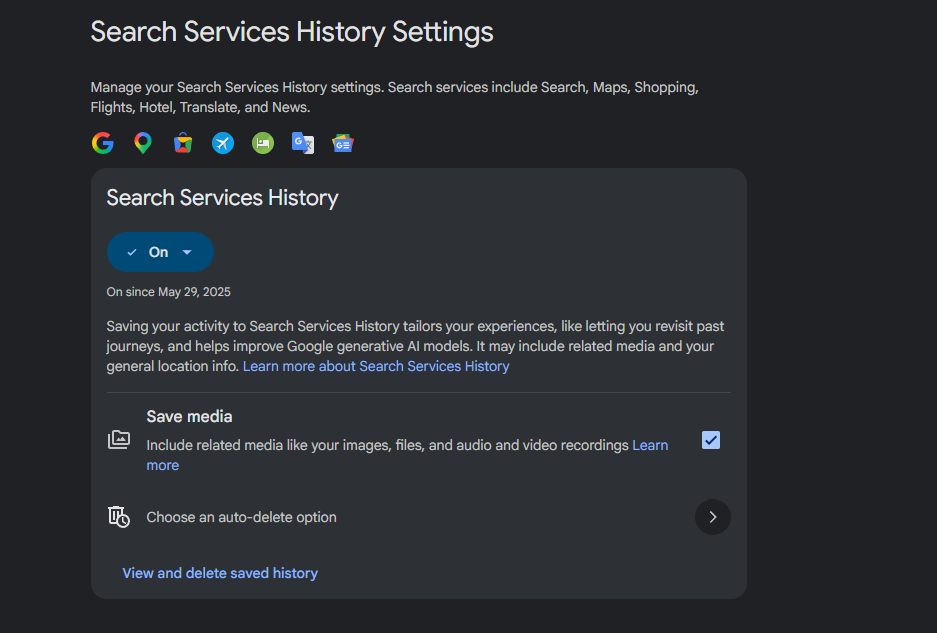This screenshot has height=633, width=937.
Task: Open Learn more about Search Services History
Action: click(x=376, y=366)
